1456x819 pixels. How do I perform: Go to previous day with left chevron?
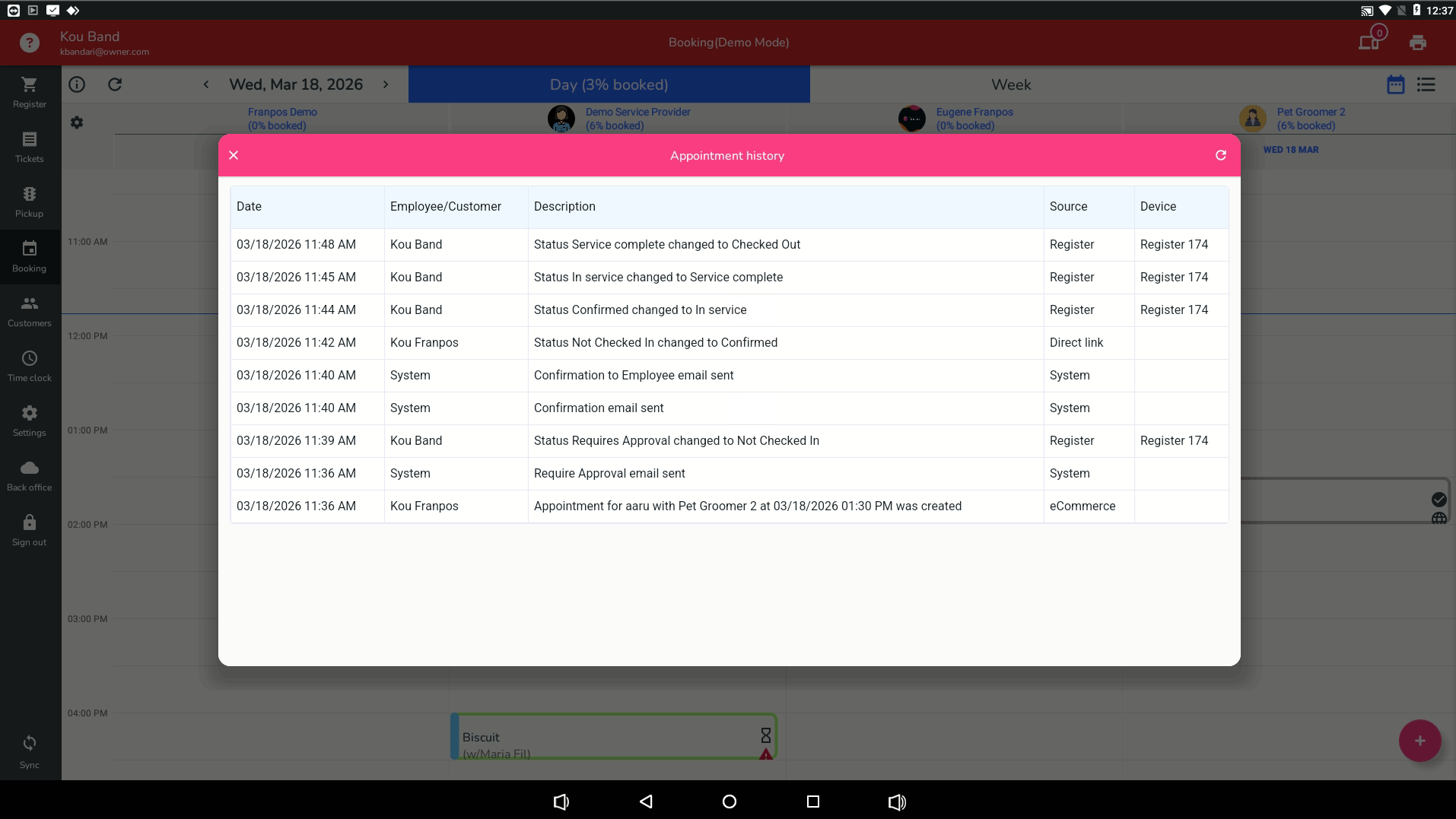206,84
